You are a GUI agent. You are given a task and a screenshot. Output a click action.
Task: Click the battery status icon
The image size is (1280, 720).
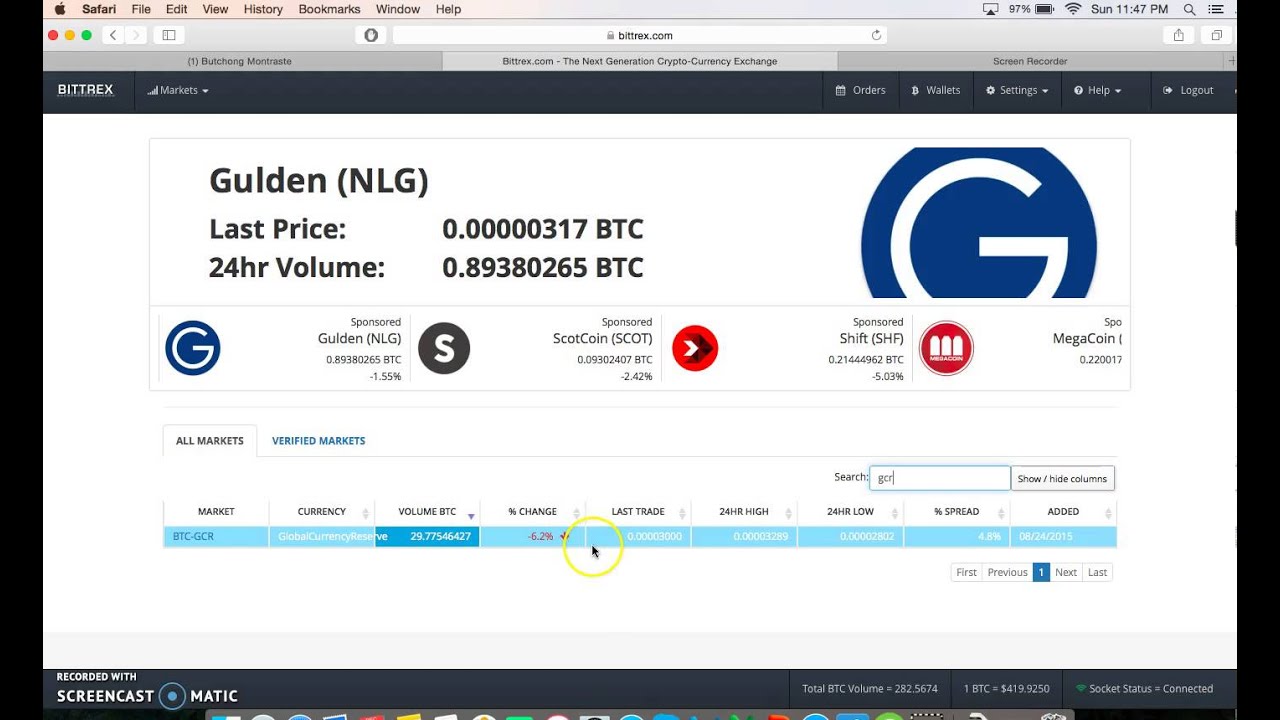click(1045, 9)
